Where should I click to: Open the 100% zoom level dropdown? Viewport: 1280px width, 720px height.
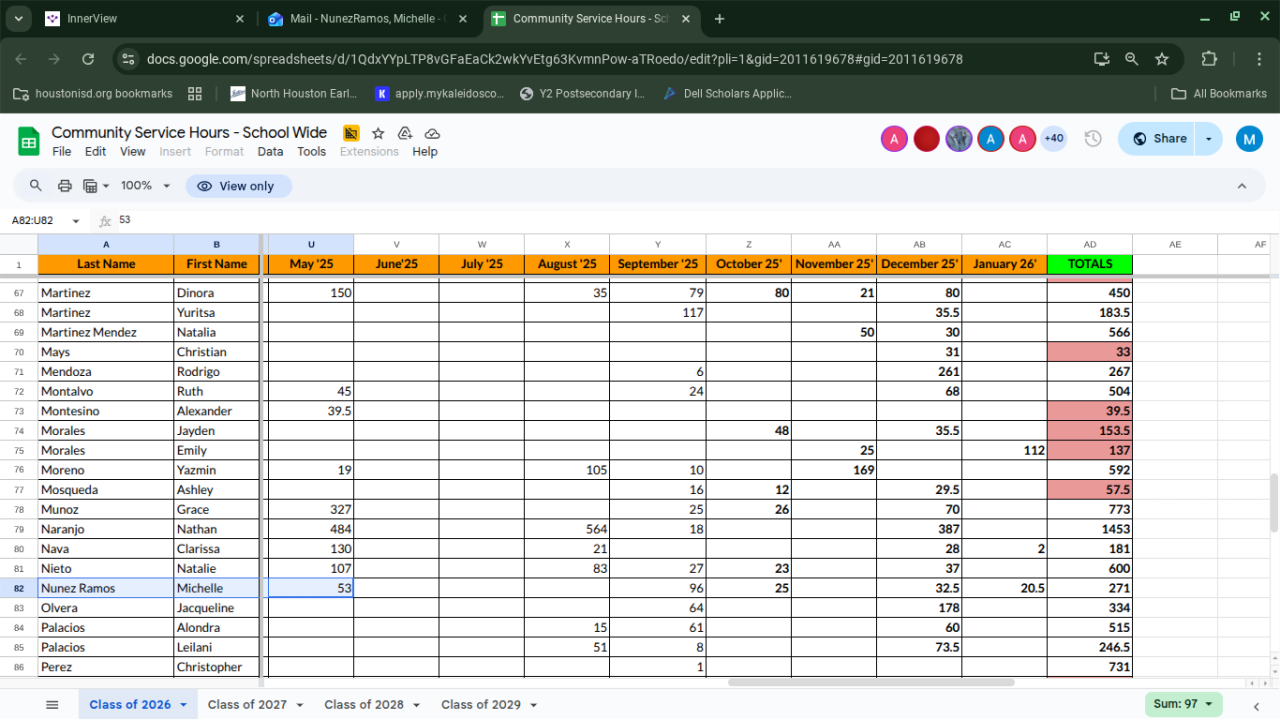(x=146, y=186)
